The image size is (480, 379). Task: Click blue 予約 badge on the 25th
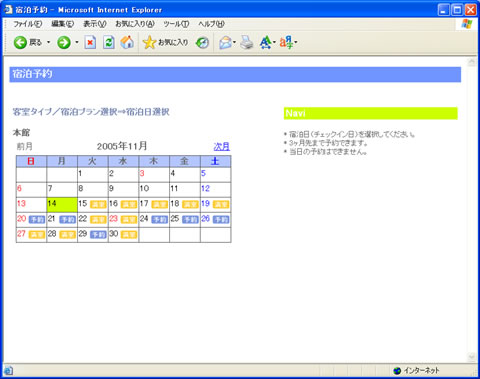click(x=190, y=219)
